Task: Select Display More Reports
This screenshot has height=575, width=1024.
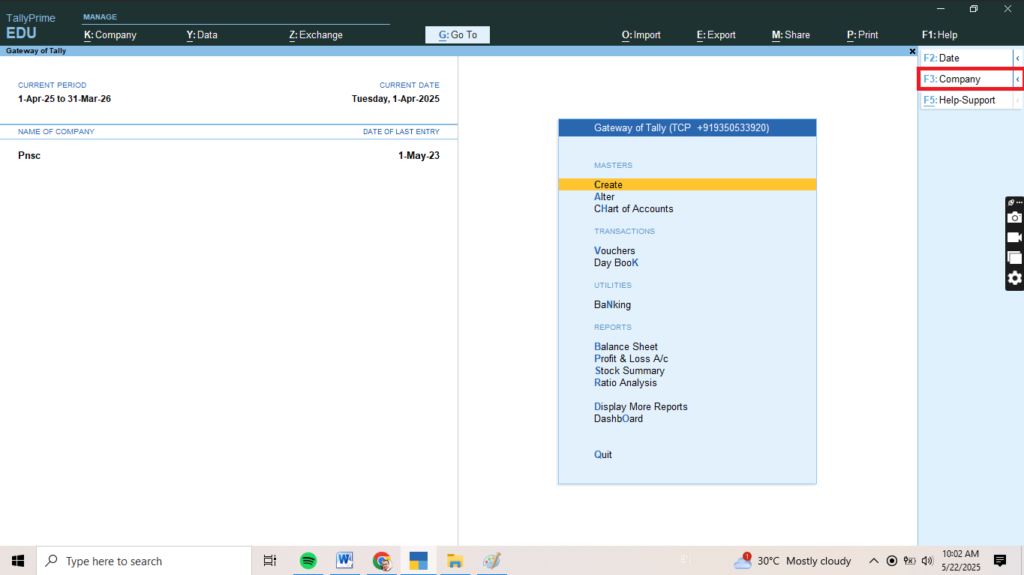Action: (641, 406)
